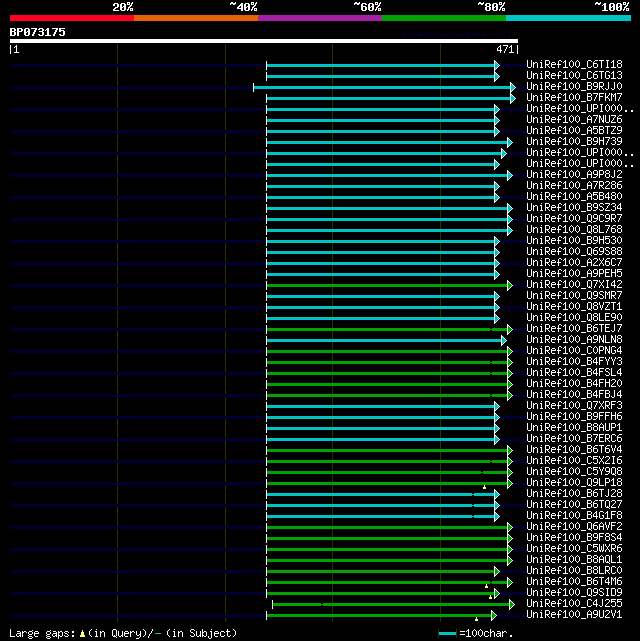
Task: Select the UniRef100_Q8VZT1 label
Action: click(x=574, y=307)
